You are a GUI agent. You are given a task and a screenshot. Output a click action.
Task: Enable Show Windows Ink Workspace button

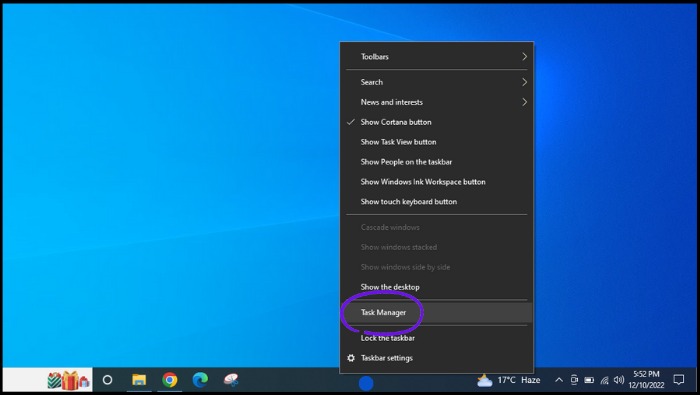coord(437,182)
